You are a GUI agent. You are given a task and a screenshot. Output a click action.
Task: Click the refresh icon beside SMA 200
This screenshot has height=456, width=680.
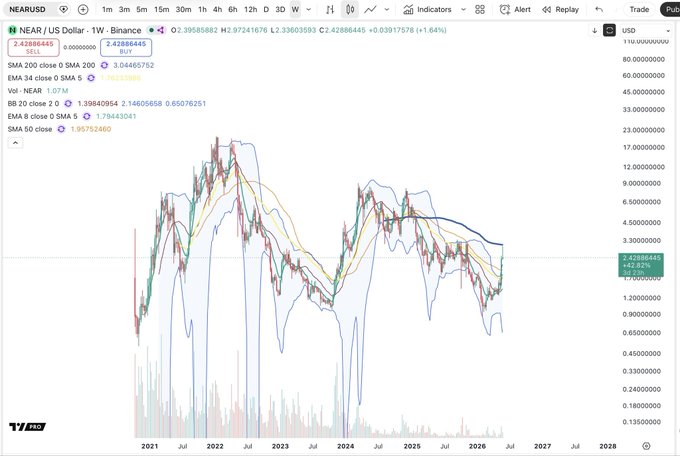pyautogui.click(x=105, y=65)
